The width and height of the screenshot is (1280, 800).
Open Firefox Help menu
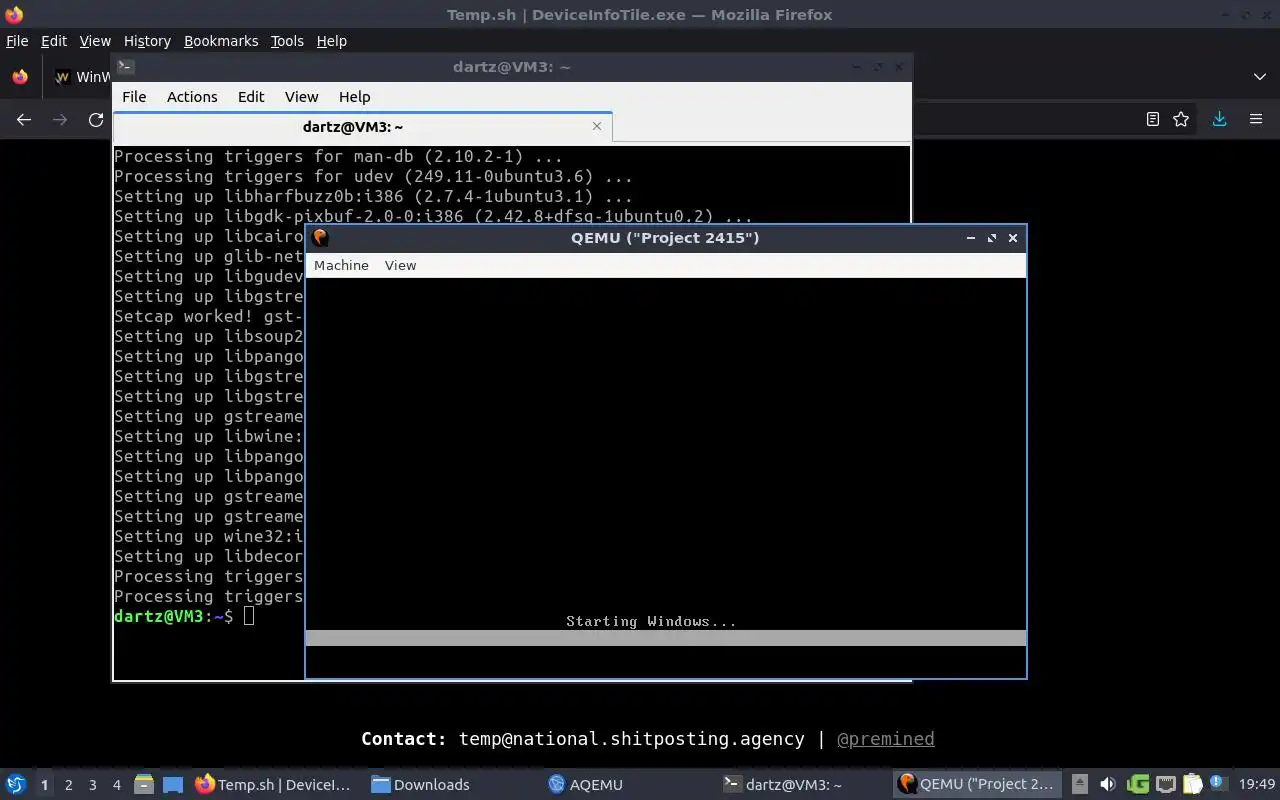(x=332, y=41)
